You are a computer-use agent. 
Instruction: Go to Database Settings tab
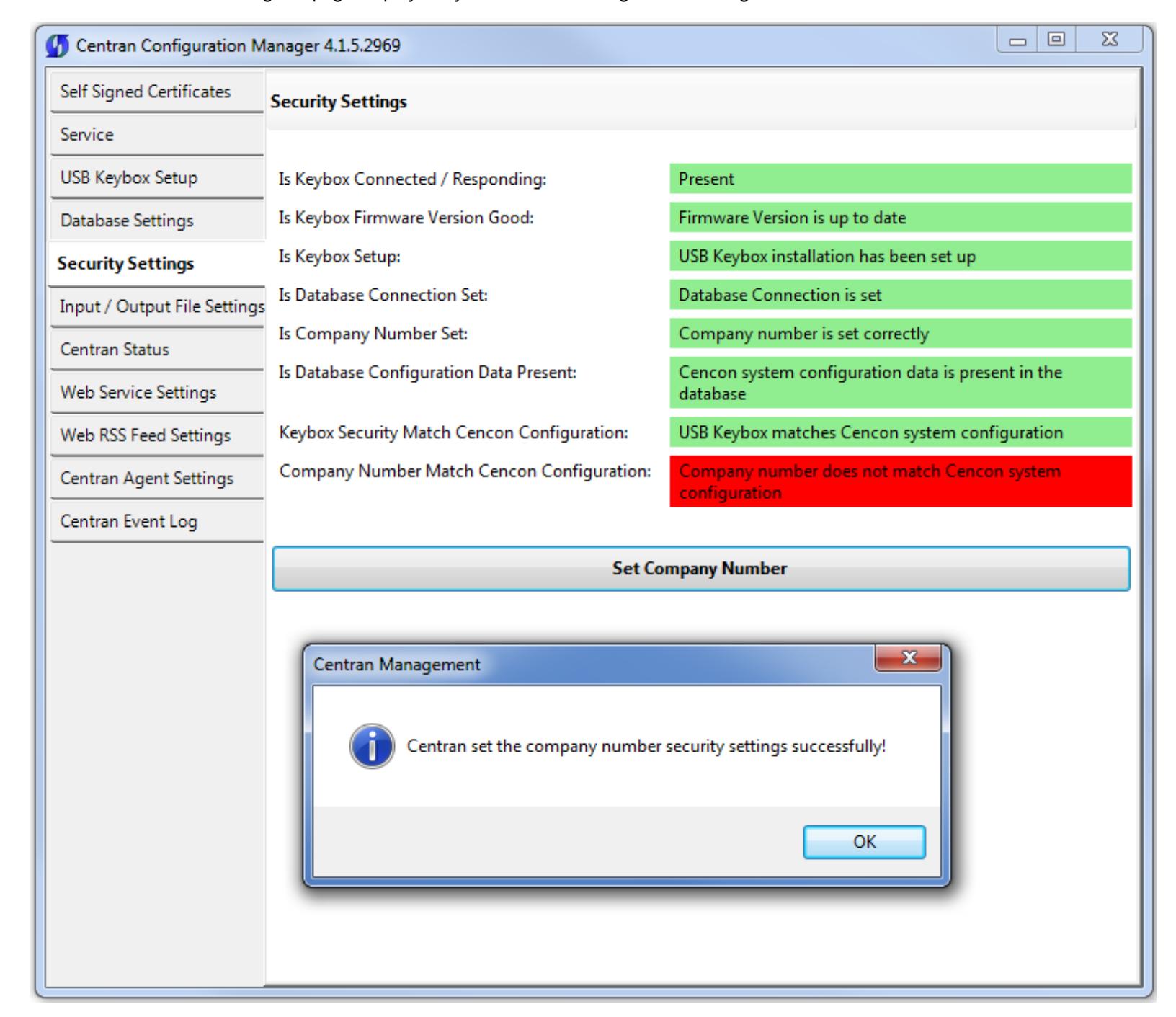pyautogui.click(x=157, y=221)
